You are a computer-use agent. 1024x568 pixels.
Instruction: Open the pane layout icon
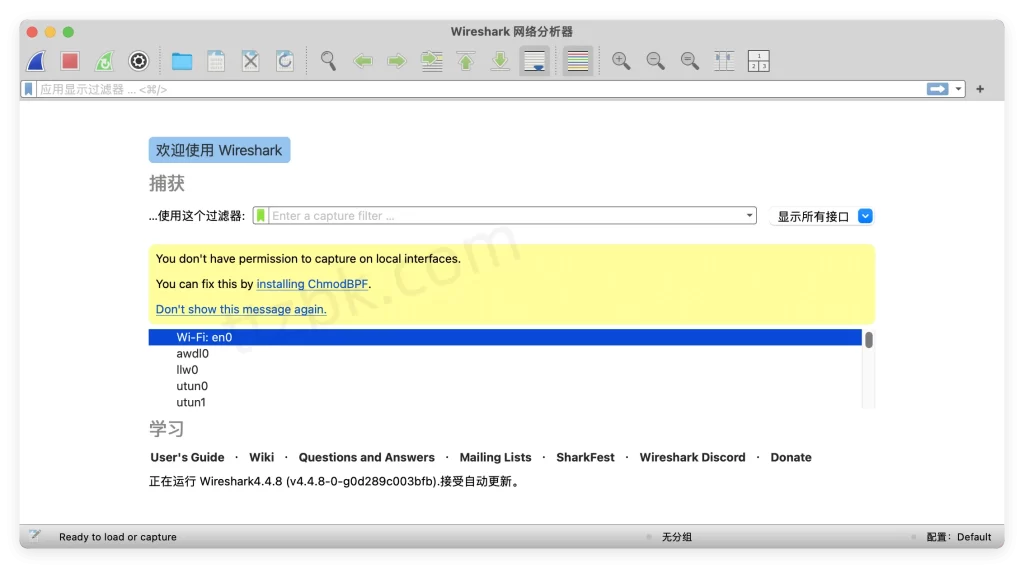[x=758, y=61]
